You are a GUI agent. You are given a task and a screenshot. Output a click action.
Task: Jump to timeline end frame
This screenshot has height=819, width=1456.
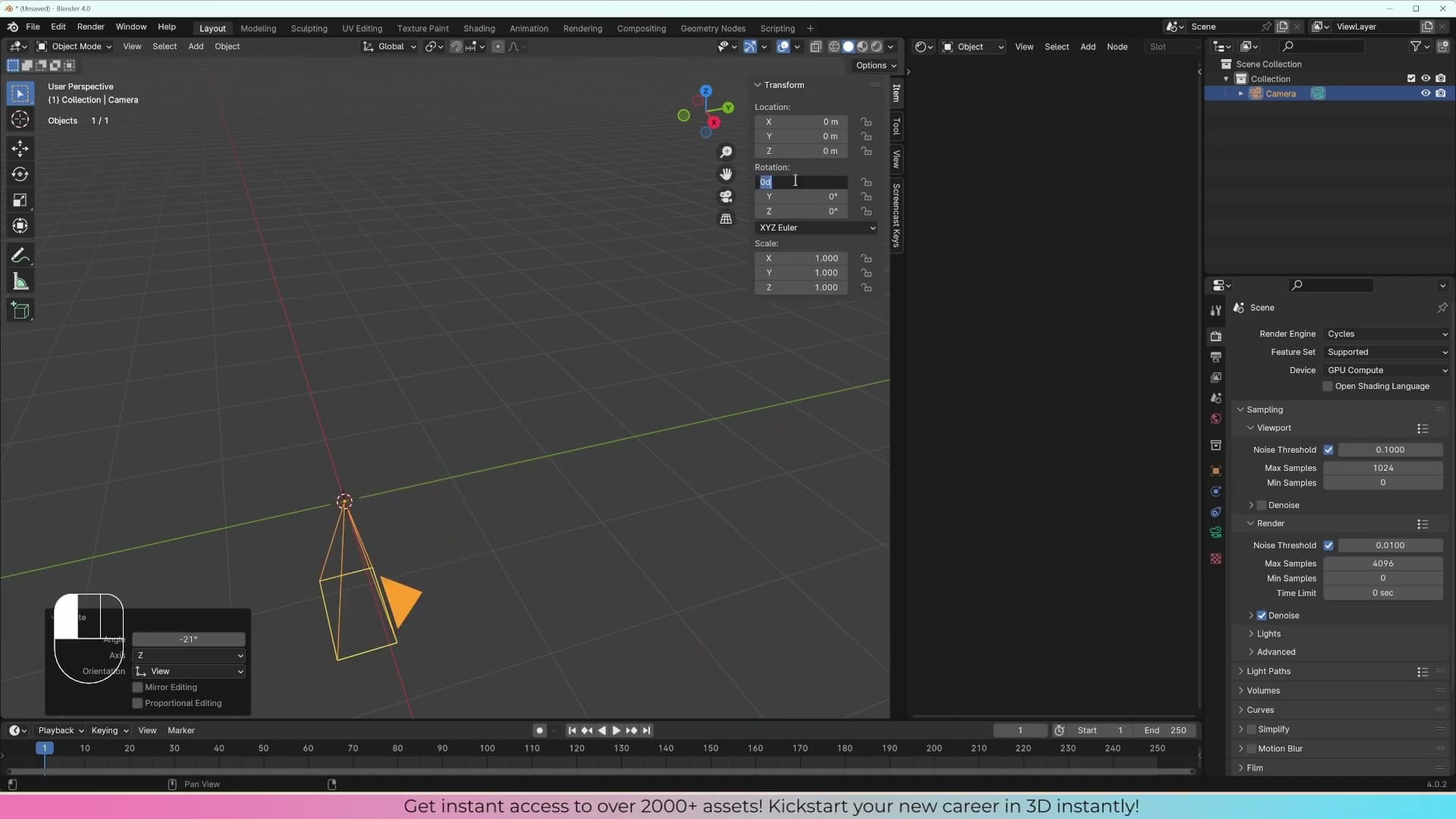[x=646, y=730]
